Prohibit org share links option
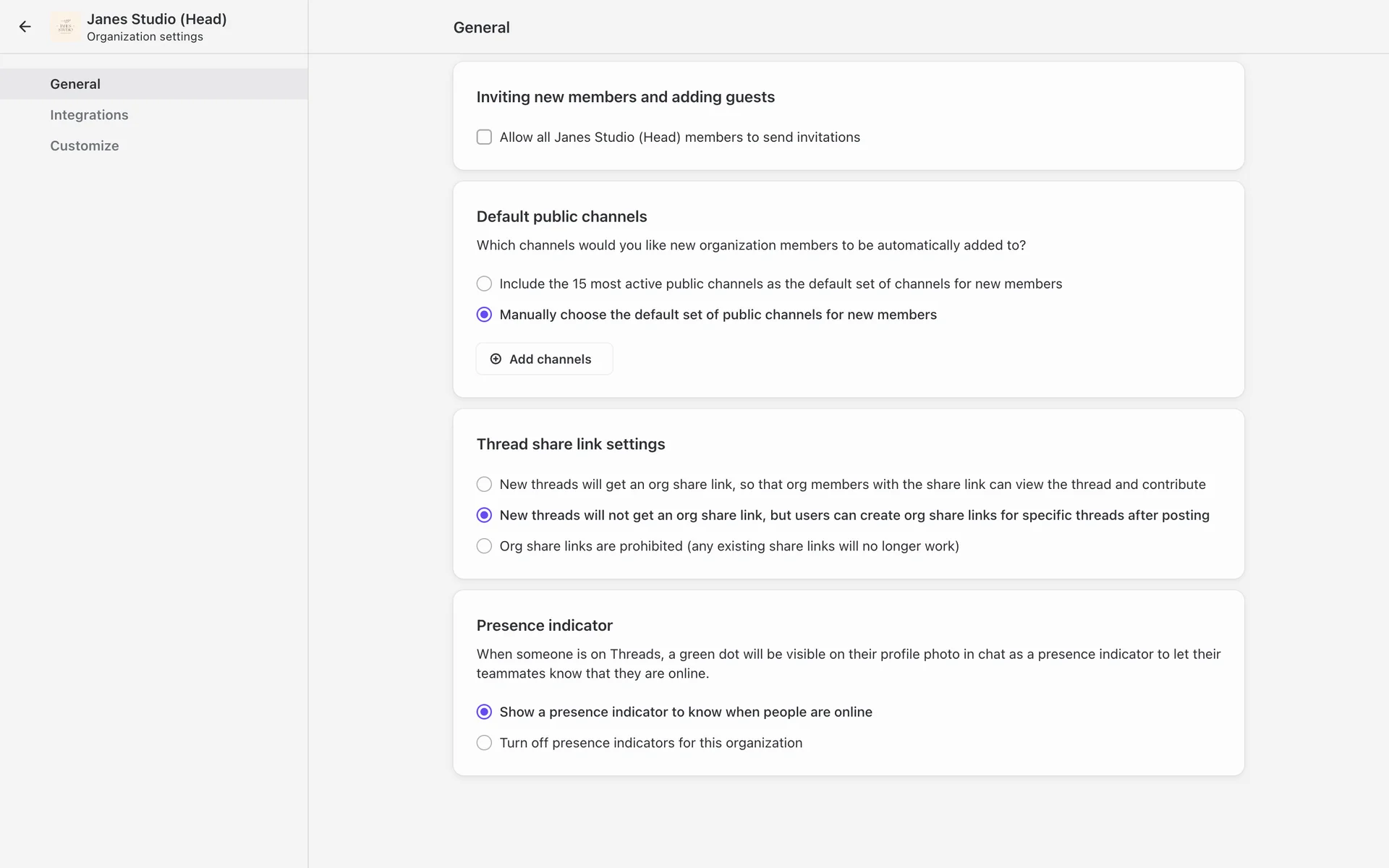Viewport: 1389px width, 868px height. [484, 546]
